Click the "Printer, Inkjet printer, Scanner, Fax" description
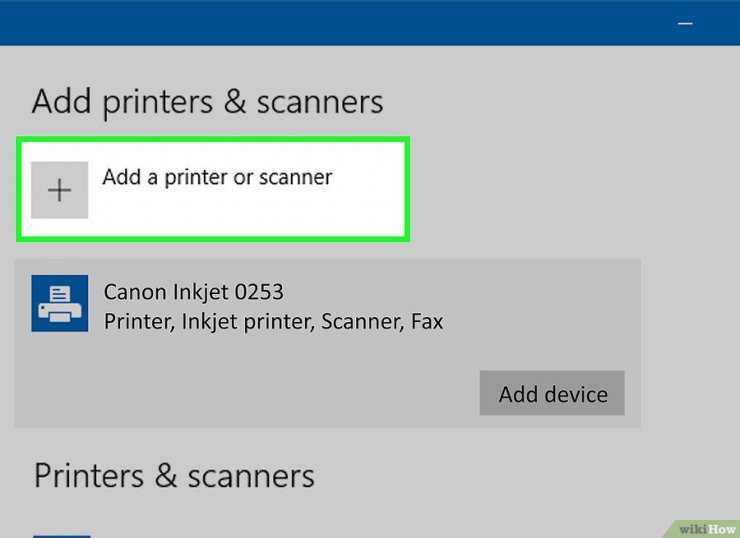 pyautogui.click(x=273, y=322)
